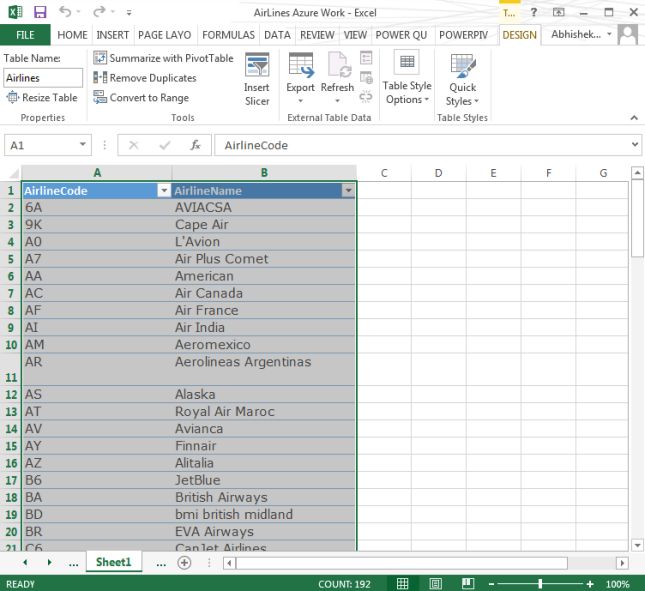
Task: Open the Customize Quick Access Toolbar arrow
Action: (129, 13)
